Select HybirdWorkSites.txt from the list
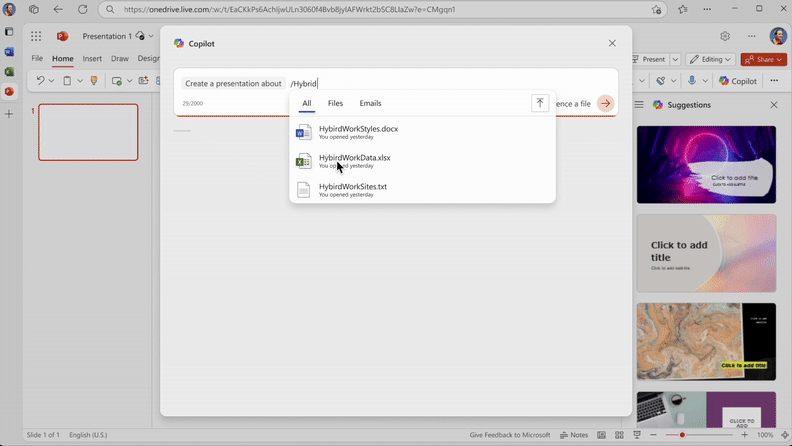 [x=422, y=190]
